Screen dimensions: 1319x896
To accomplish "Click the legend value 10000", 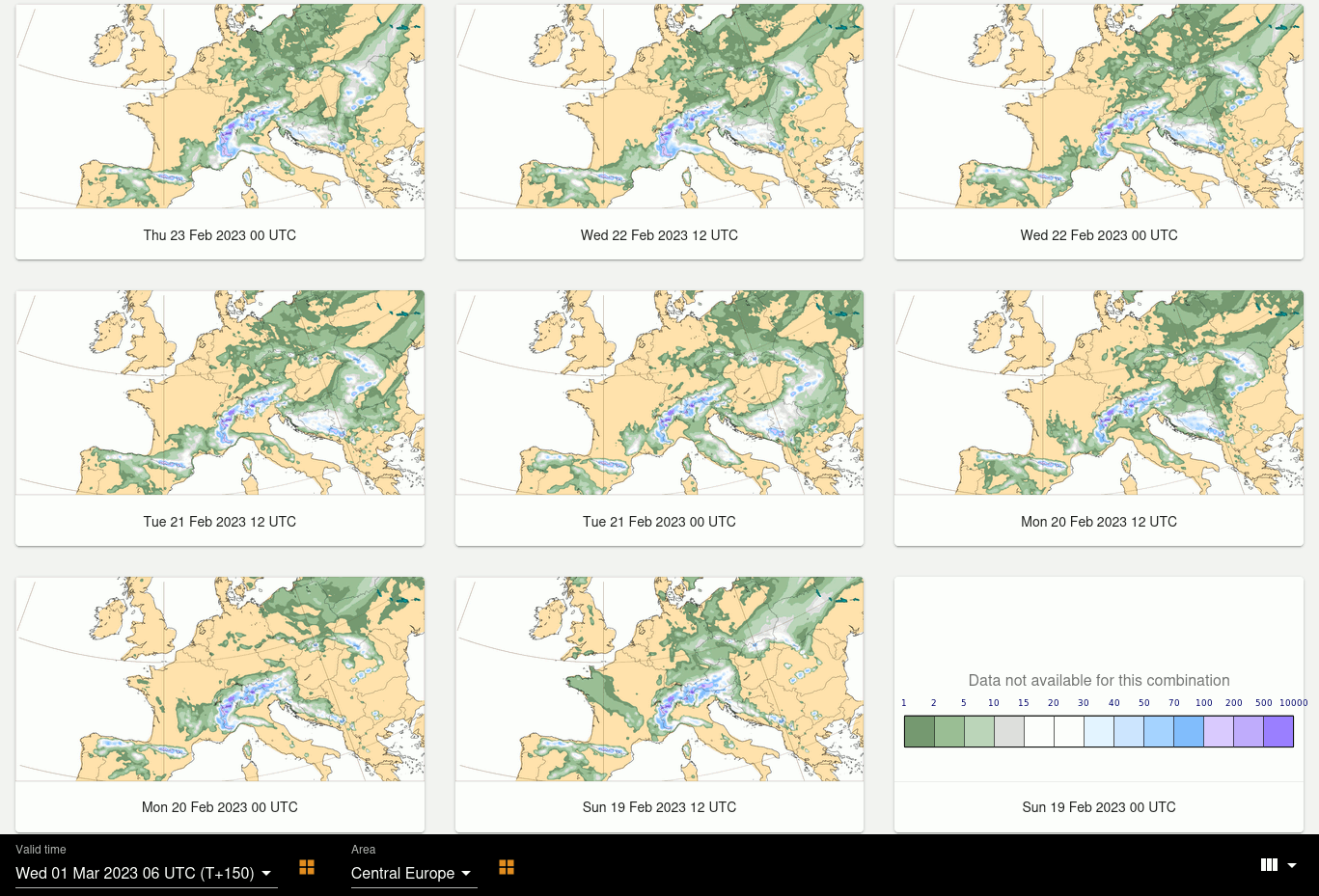I will coord(1293,703).
